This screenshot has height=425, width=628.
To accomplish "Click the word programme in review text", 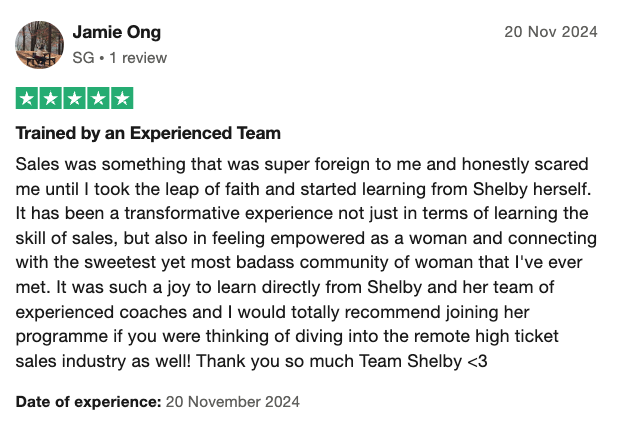I will tap(62, 337).
